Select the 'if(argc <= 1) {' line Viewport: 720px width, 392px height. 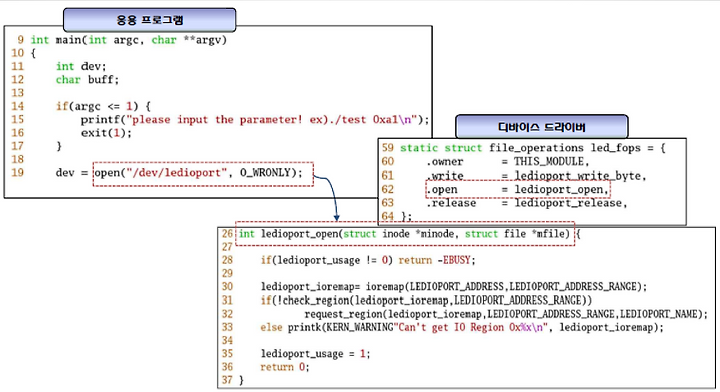pos(103,106)
